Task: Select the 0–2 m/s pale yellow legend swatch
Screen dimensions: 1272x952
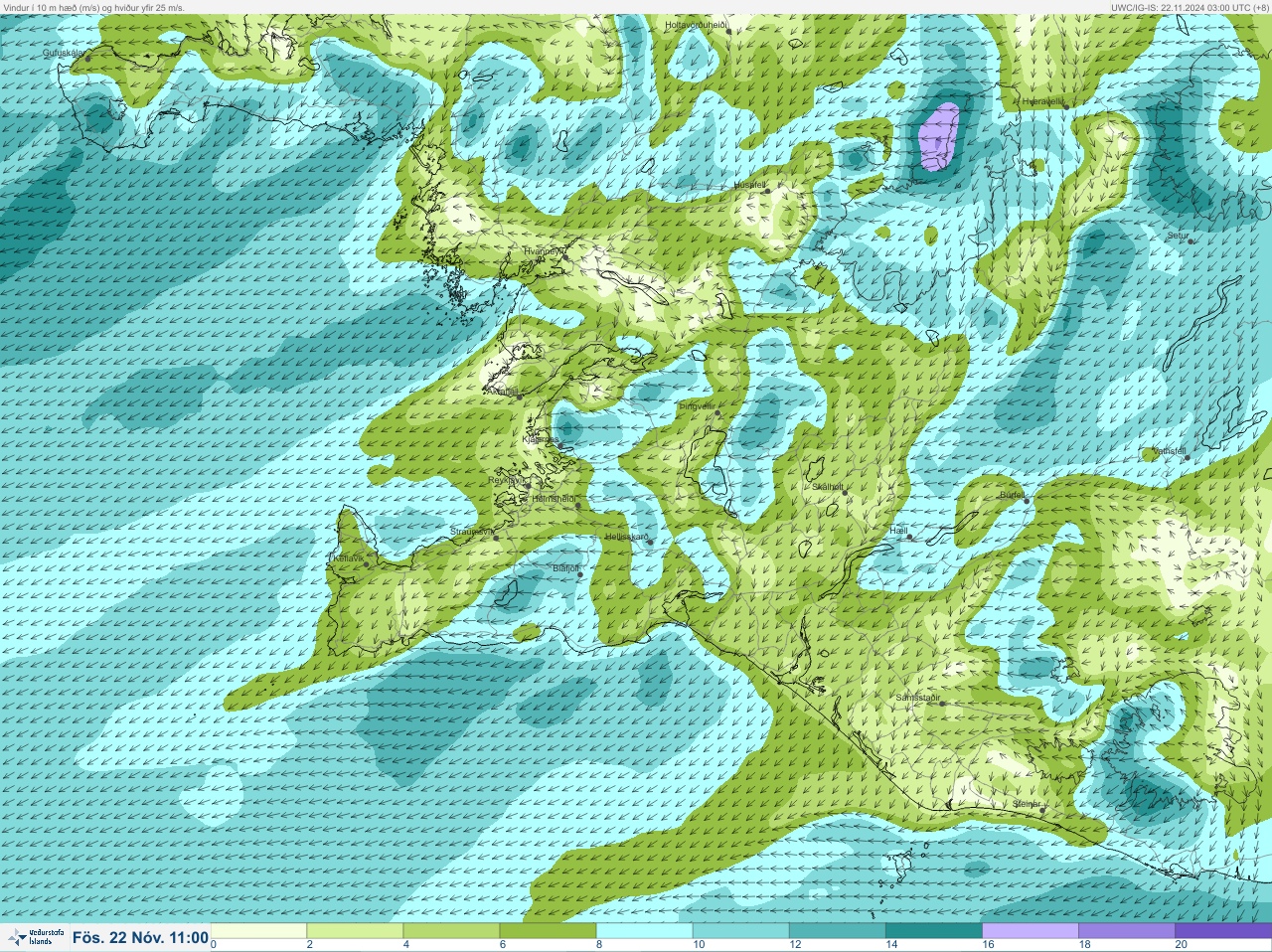Action: (258, 931)
